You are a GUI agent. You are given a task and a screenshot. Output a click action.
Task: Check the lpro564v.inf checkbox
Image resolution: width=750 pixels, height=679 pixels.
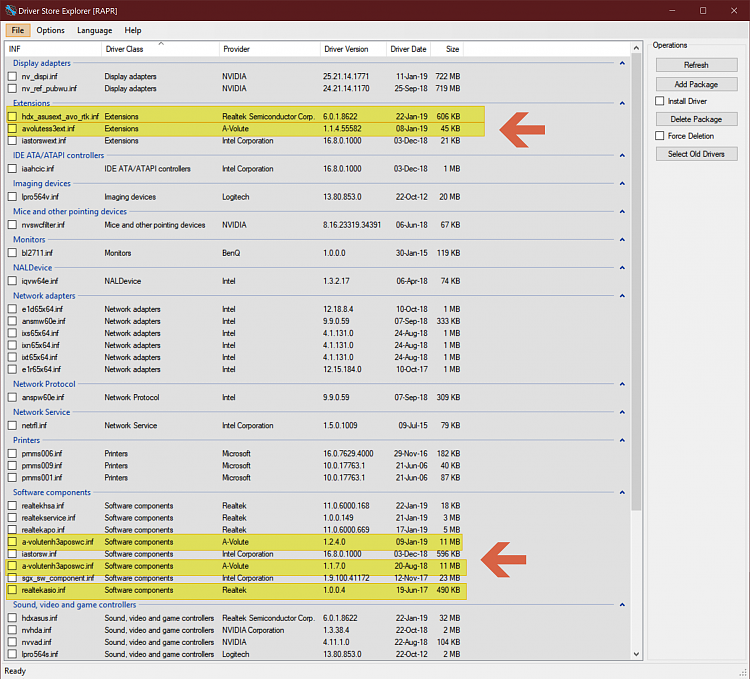click(x=12, y=197)
